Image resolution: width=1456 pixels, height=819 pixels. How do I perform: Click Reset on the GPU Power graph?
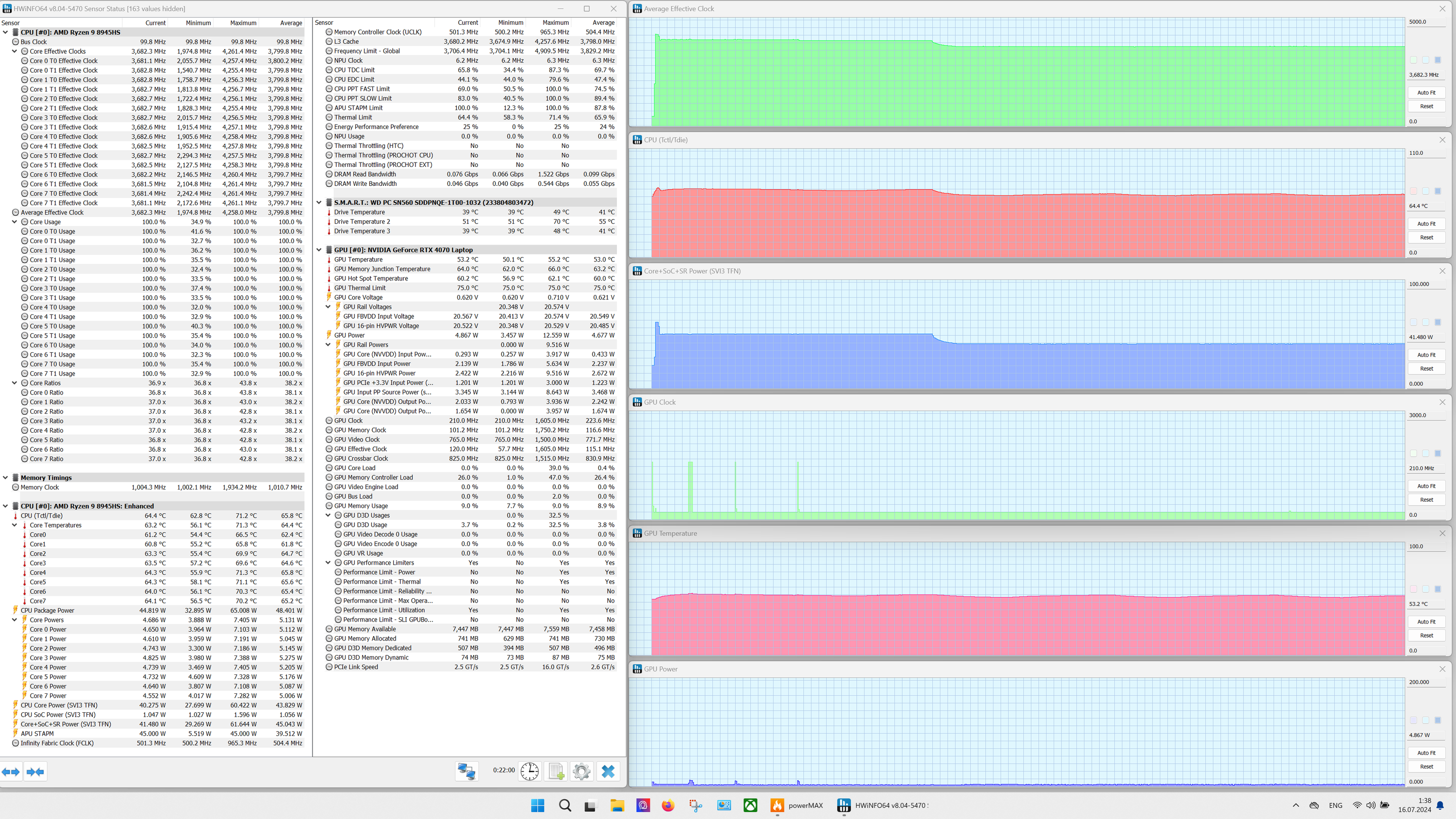tap(1426, 767)
